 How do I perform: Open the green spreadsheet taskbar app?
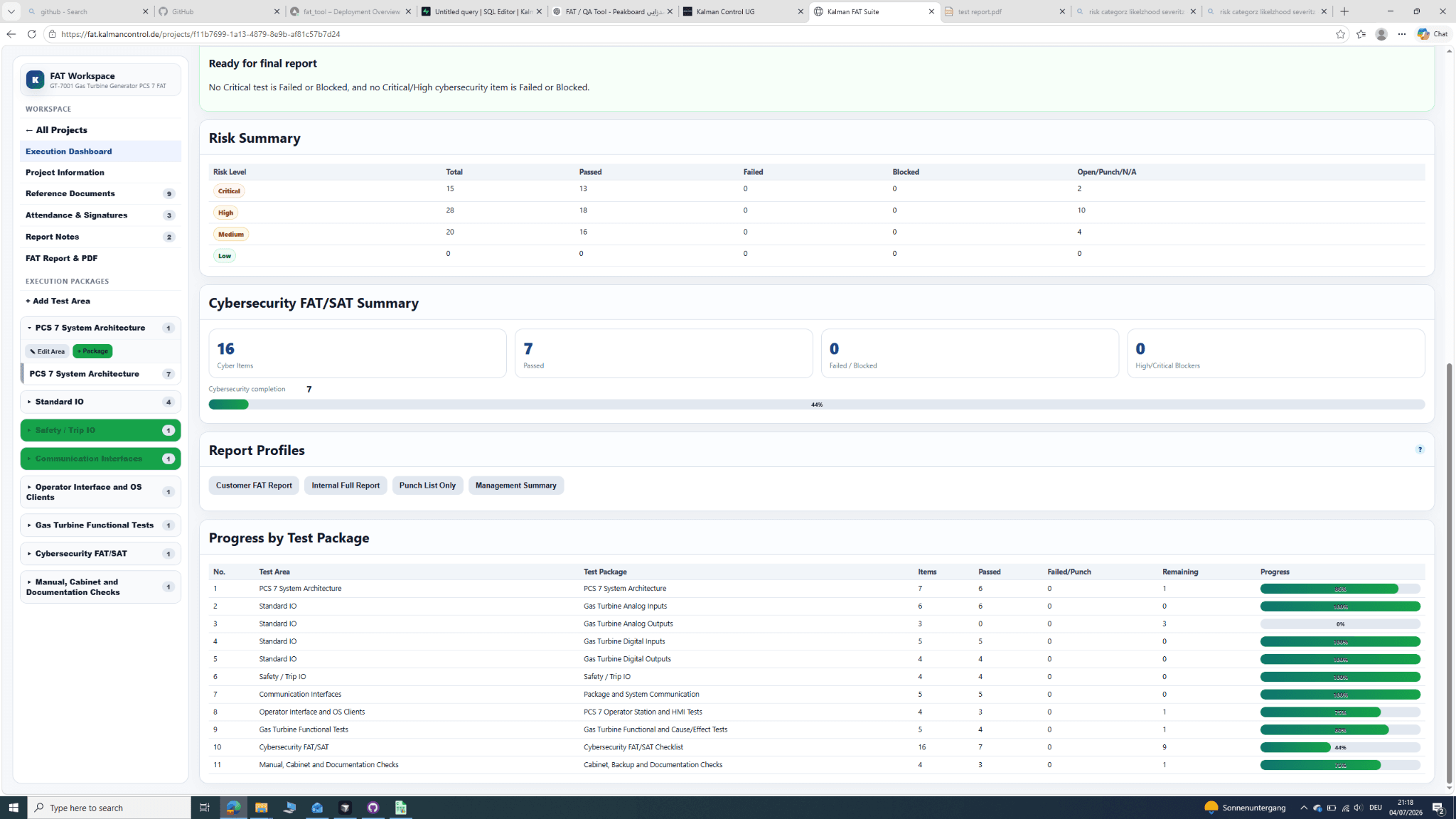pos(401,808)
